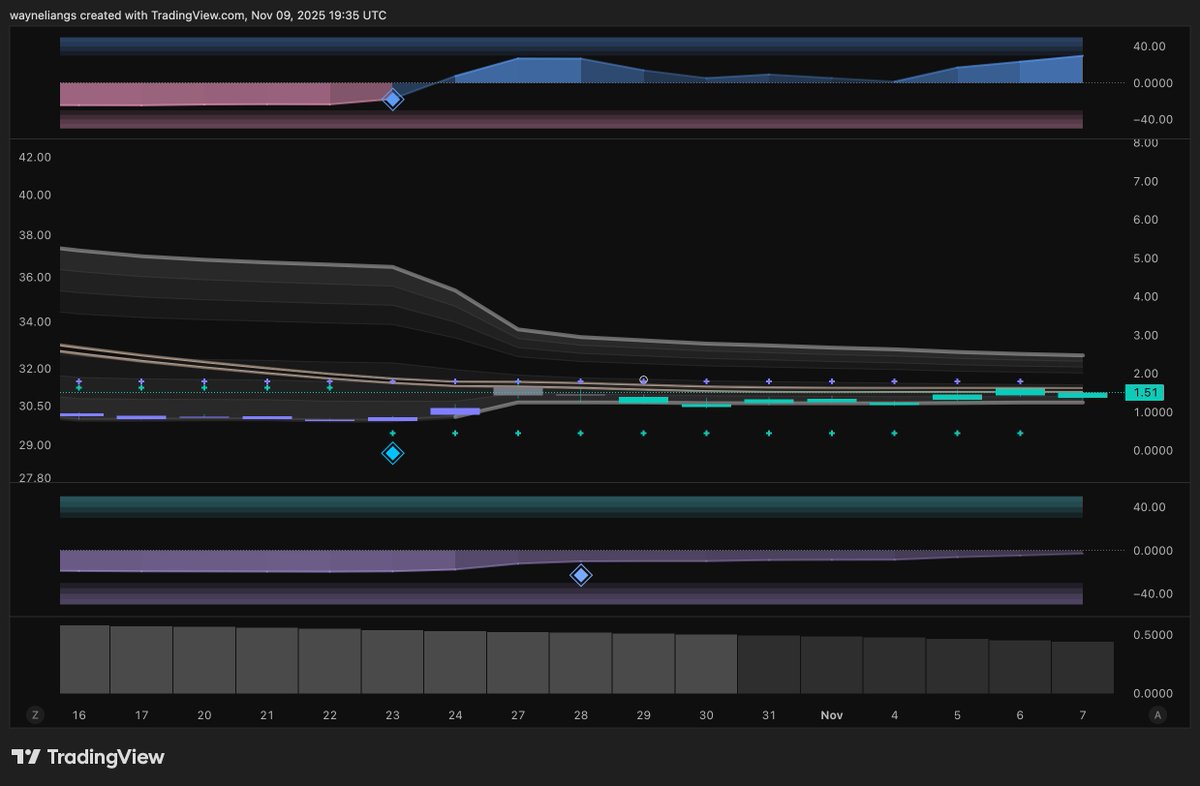Click the Nov month label on the time axis
Viewport: 1200px width, 786px height.
(832, 715)
